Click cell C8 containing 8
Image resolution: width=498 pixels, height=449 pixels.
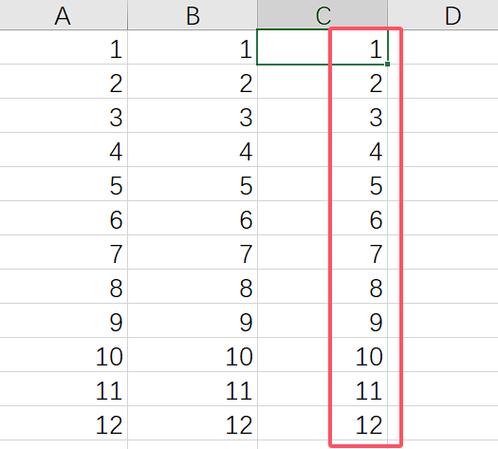(322, 286)
